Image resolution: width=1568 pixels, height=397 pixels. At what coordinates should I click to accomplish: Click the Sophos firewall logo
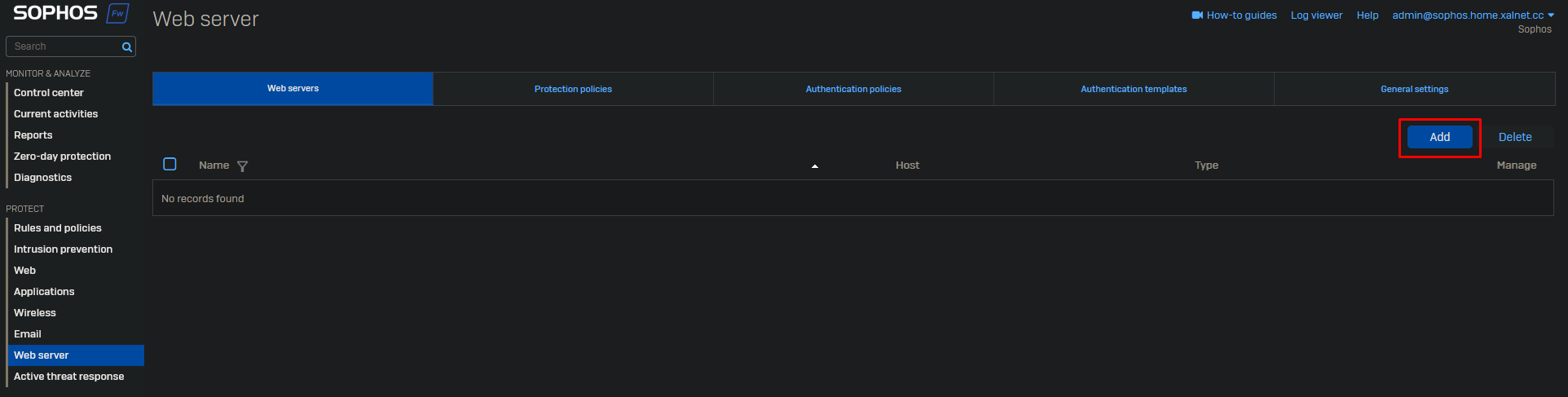point(71,14)
